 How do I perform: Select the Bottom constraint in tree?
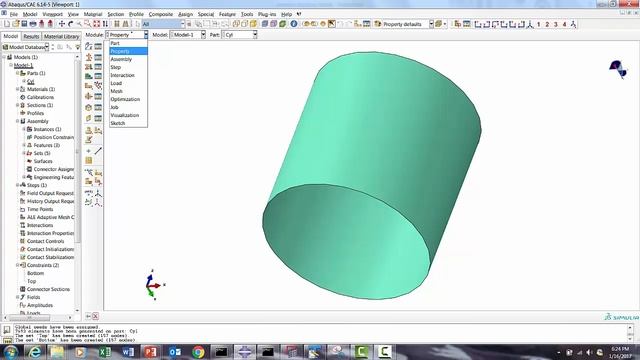(35, 273)
